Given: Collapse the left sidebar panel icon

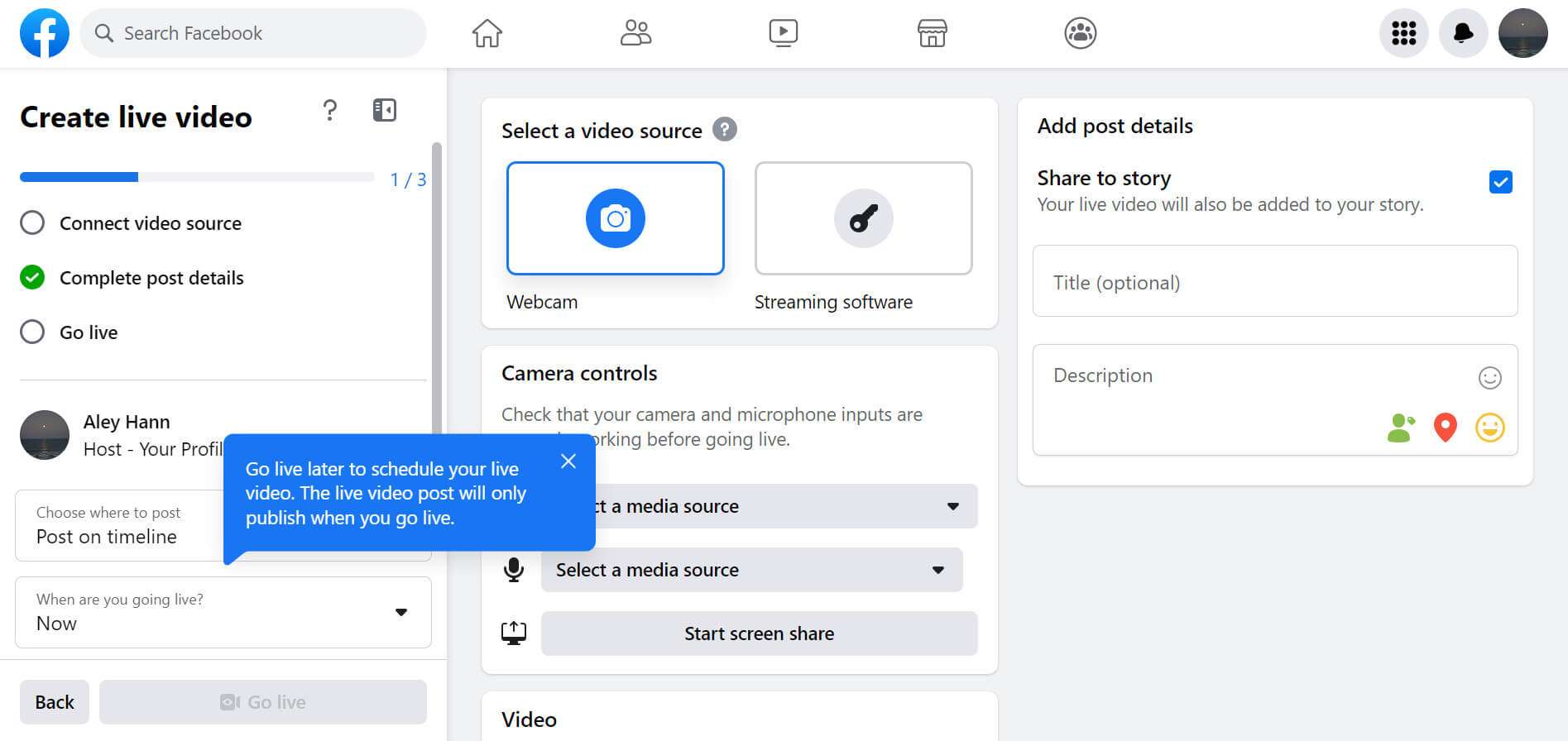Looking at the screenshot, I should [385, 110].
